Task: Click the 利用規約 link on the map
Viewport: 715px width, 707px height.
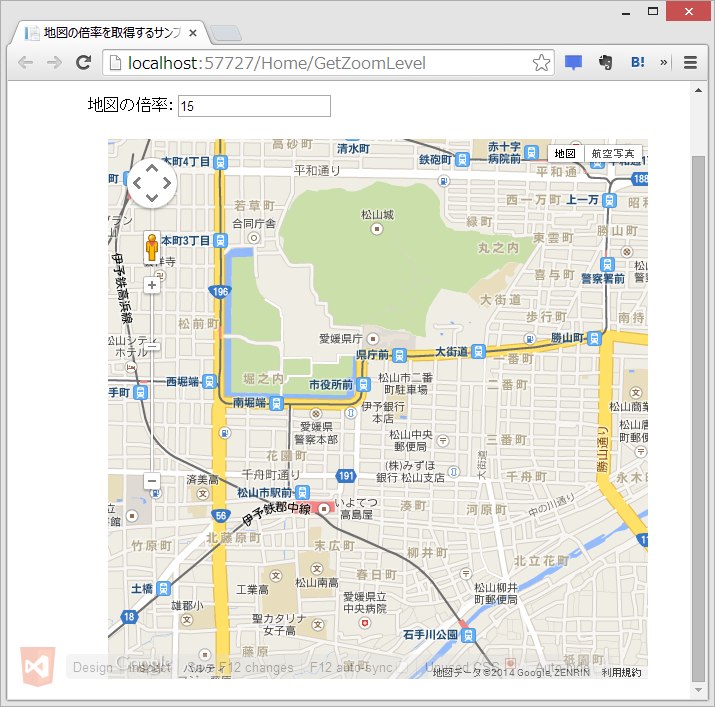Action: pos(621,672)
